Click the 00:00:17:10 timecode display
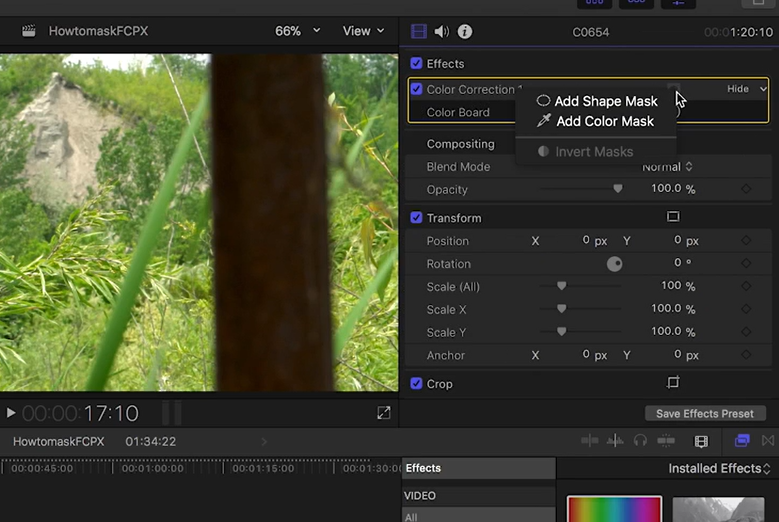779x522 pixels. point(80,413)
